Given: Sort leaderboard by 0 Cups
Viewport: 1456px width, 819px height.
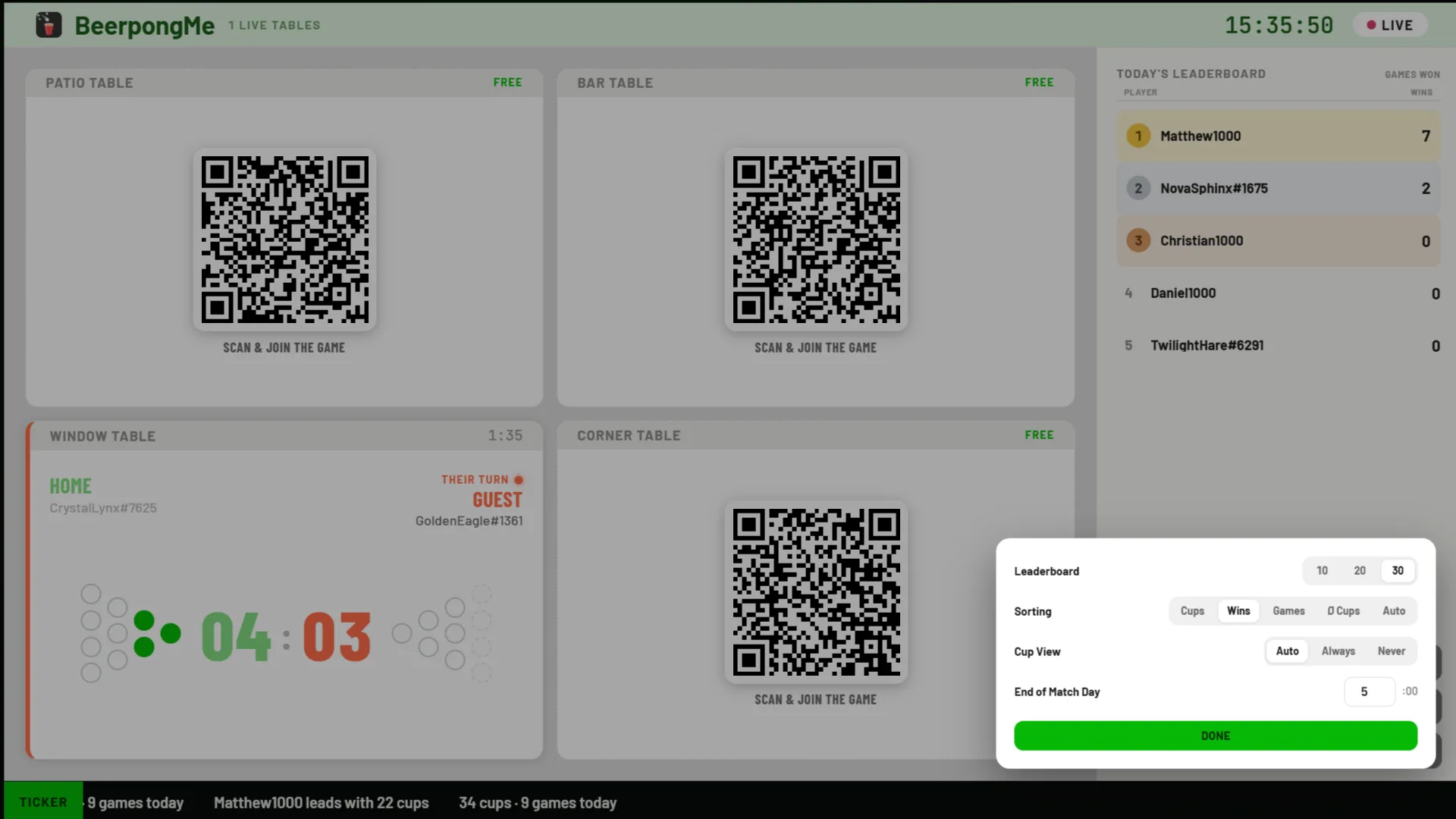Looking at the screenshot, I should point(1343,610).
